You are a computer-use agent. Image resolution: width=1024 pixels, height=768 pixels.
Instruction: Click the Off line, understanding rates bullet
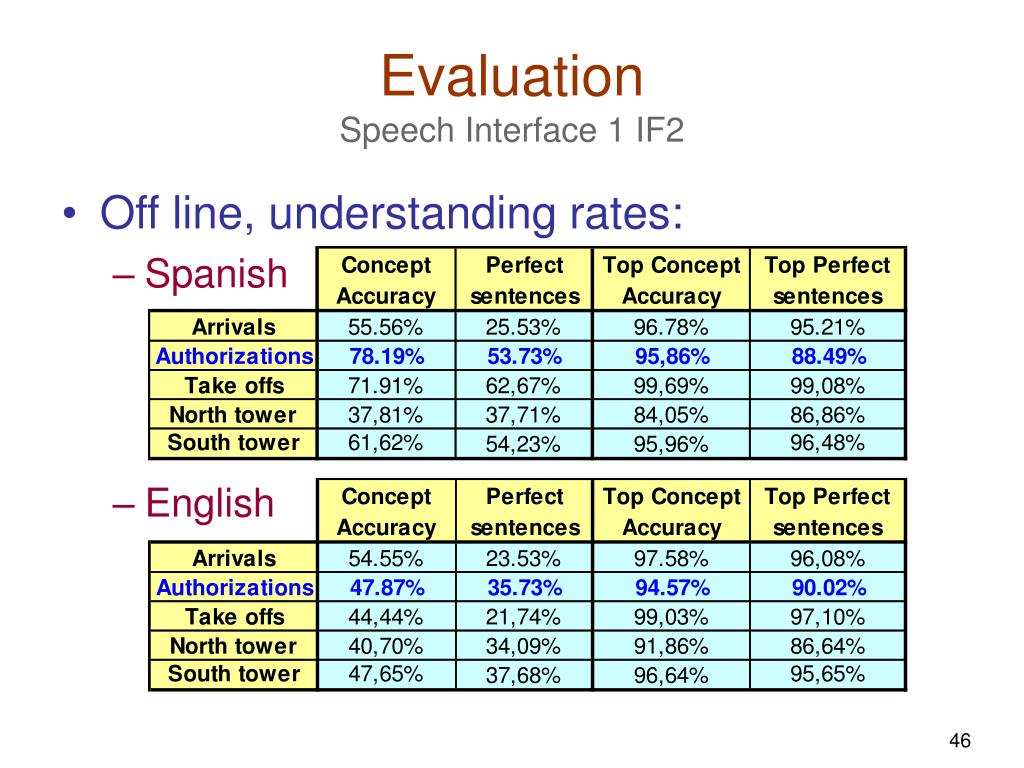tap(391, 213)
